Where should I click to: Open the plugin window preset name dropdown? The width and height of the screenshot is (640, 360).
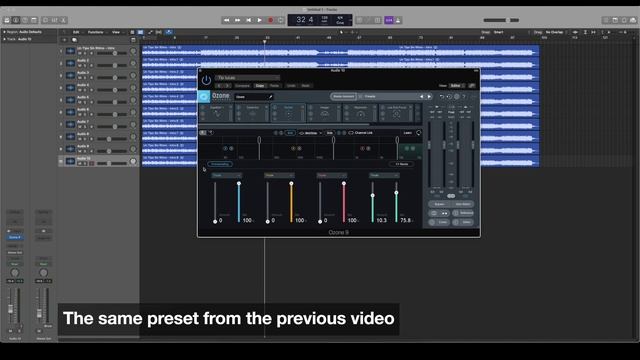pos(247,78)
